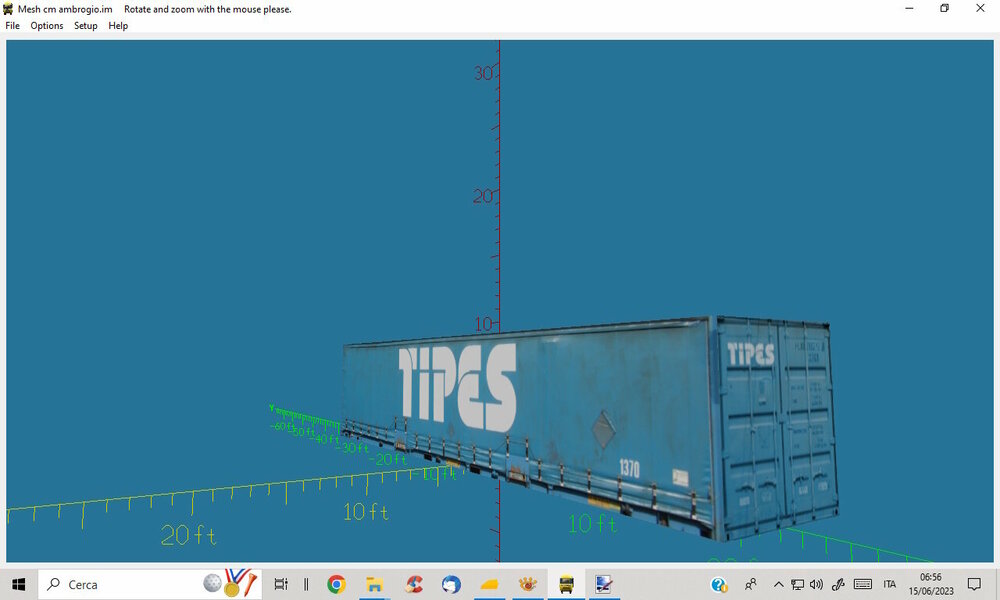1000x600 pixels.
Task: Click the 30 label on vertical axis
Action: click(483, 73)
